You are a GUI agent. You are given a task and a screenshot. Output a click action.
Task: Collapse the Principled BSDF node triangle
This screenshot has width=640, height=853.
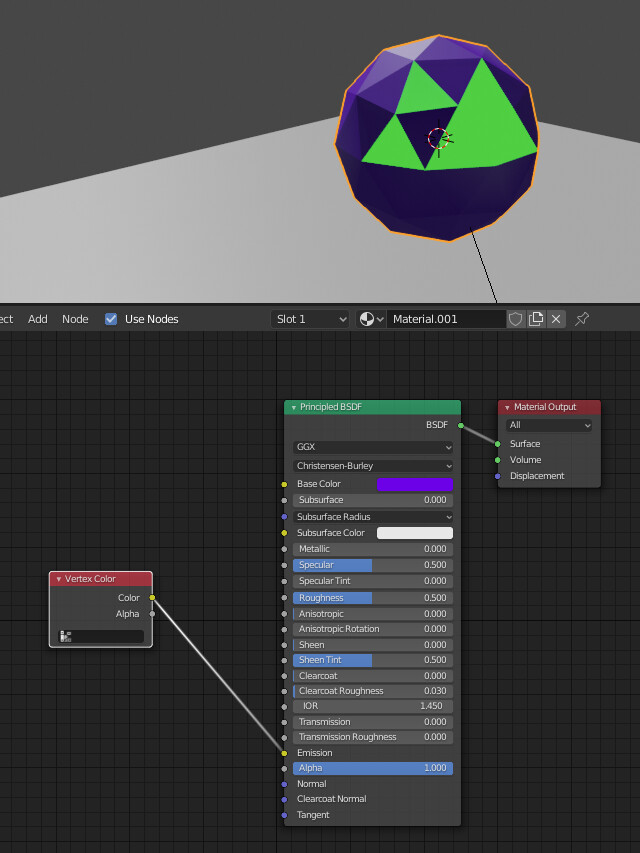pos(294,407)
